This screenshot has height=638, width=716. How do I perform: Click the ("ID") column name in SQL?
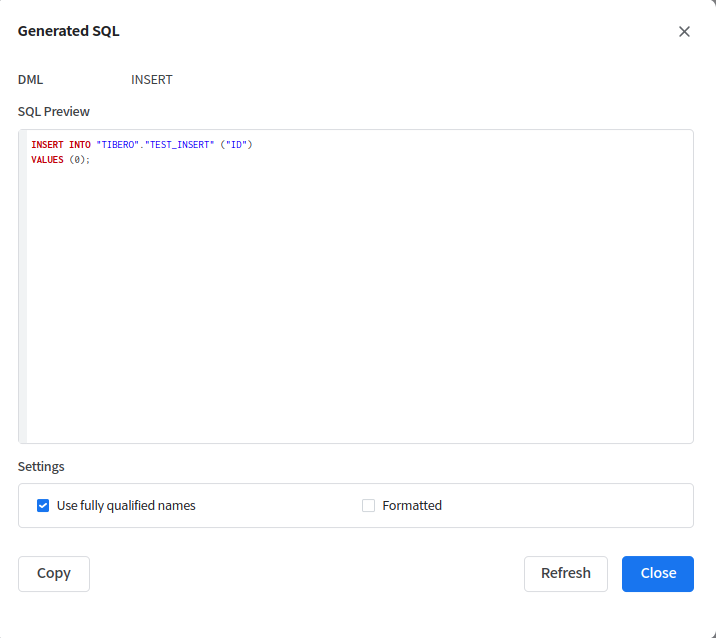point(237,145)
